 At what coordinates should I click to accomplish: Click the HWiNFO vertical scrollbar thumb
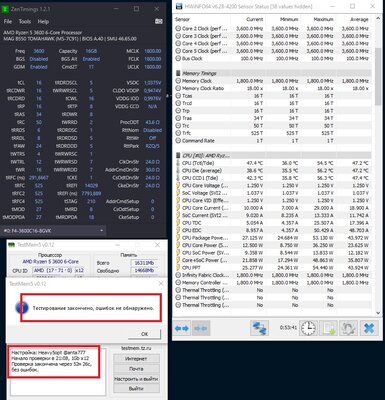tap(378, 76)
